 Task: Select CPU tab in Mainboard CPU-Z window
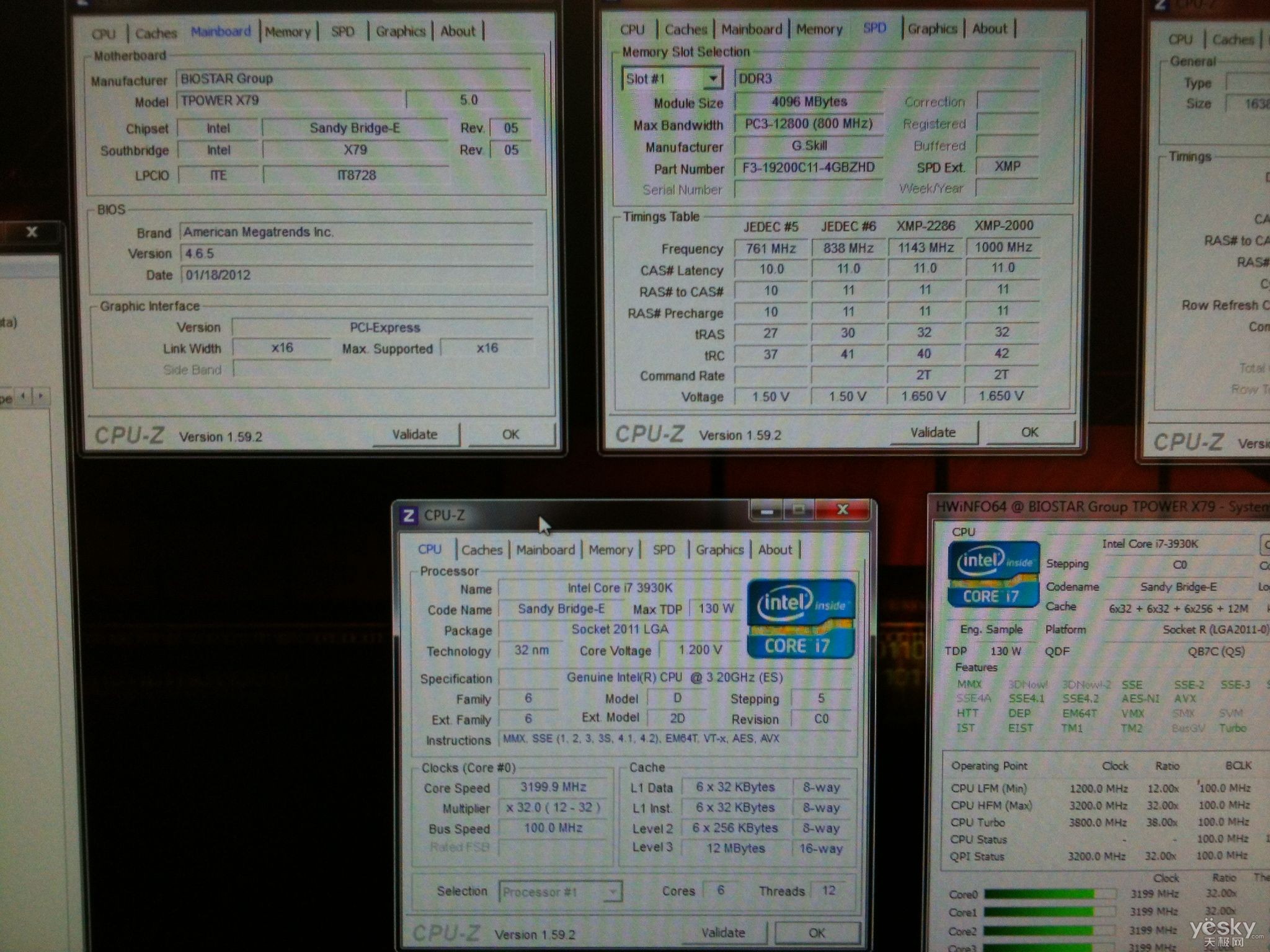pos(104,34)
